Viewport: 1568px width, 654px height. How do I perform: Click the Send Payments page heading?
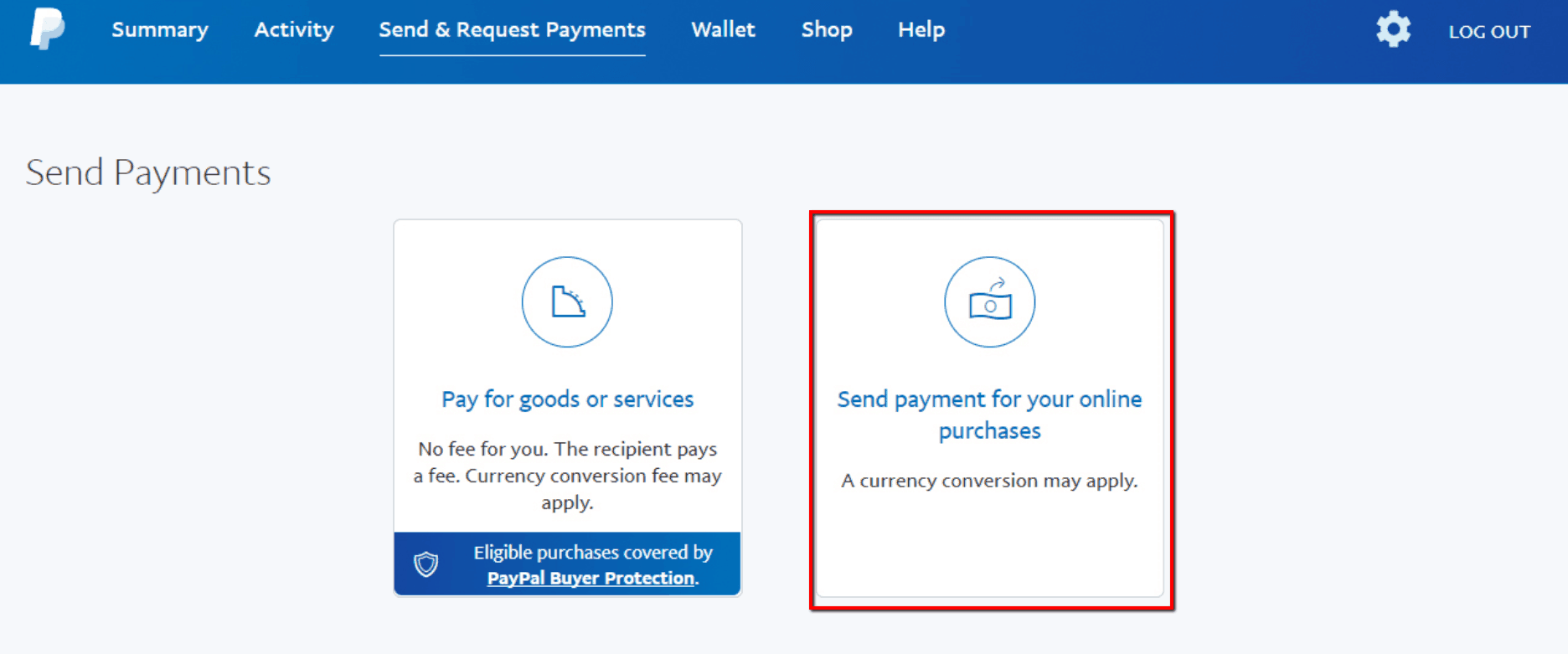148,173
